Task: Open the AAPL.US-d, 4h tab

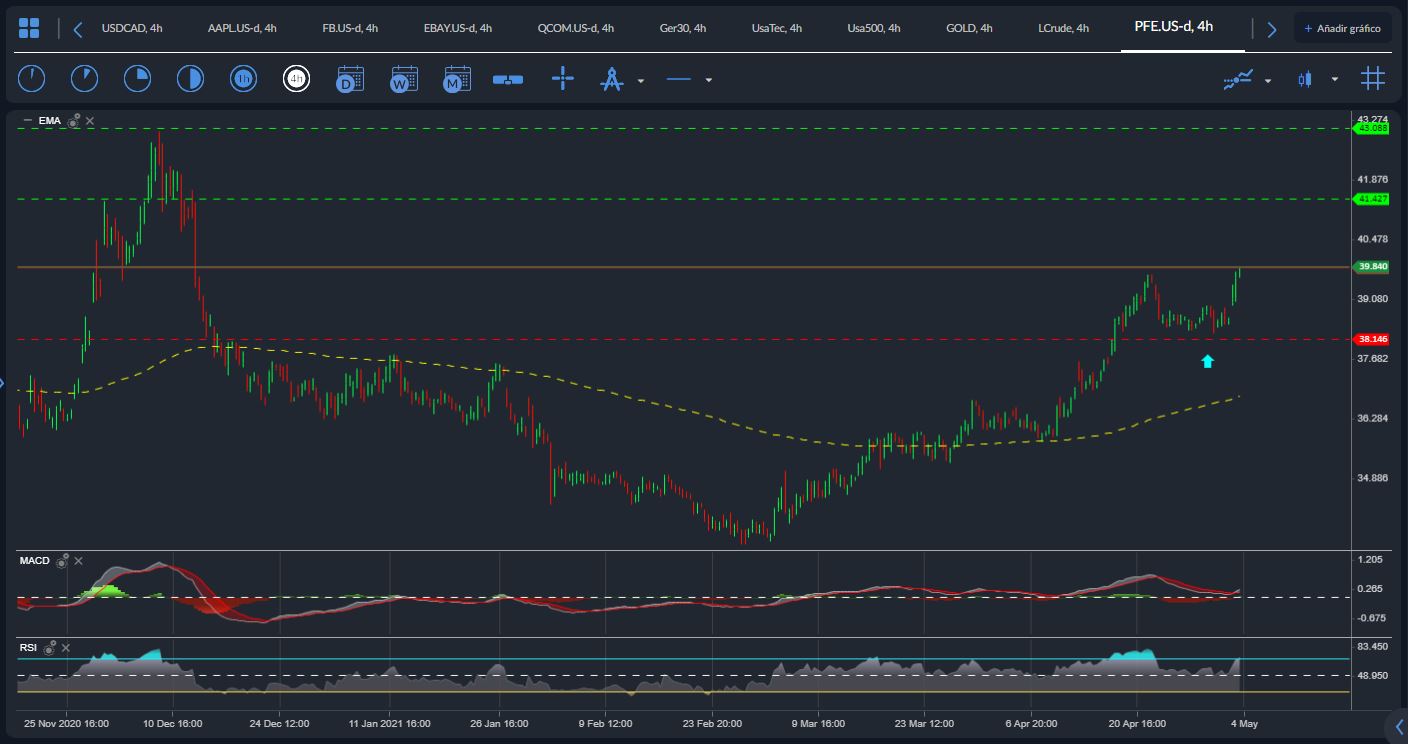Action: click(242, 28)
